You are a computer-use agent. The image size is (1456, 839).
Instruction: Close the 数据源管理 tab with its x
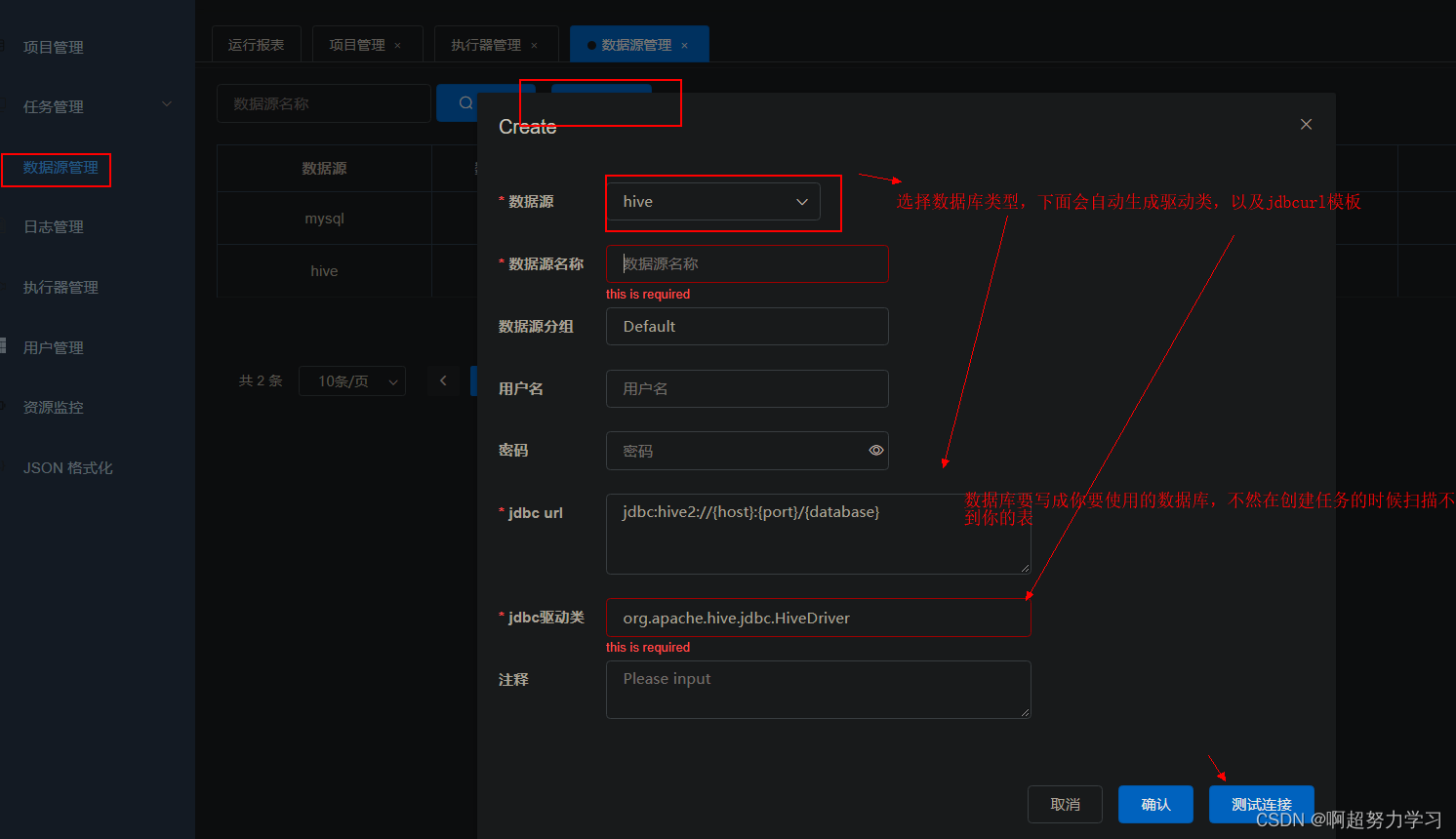(x=684, y=46)
